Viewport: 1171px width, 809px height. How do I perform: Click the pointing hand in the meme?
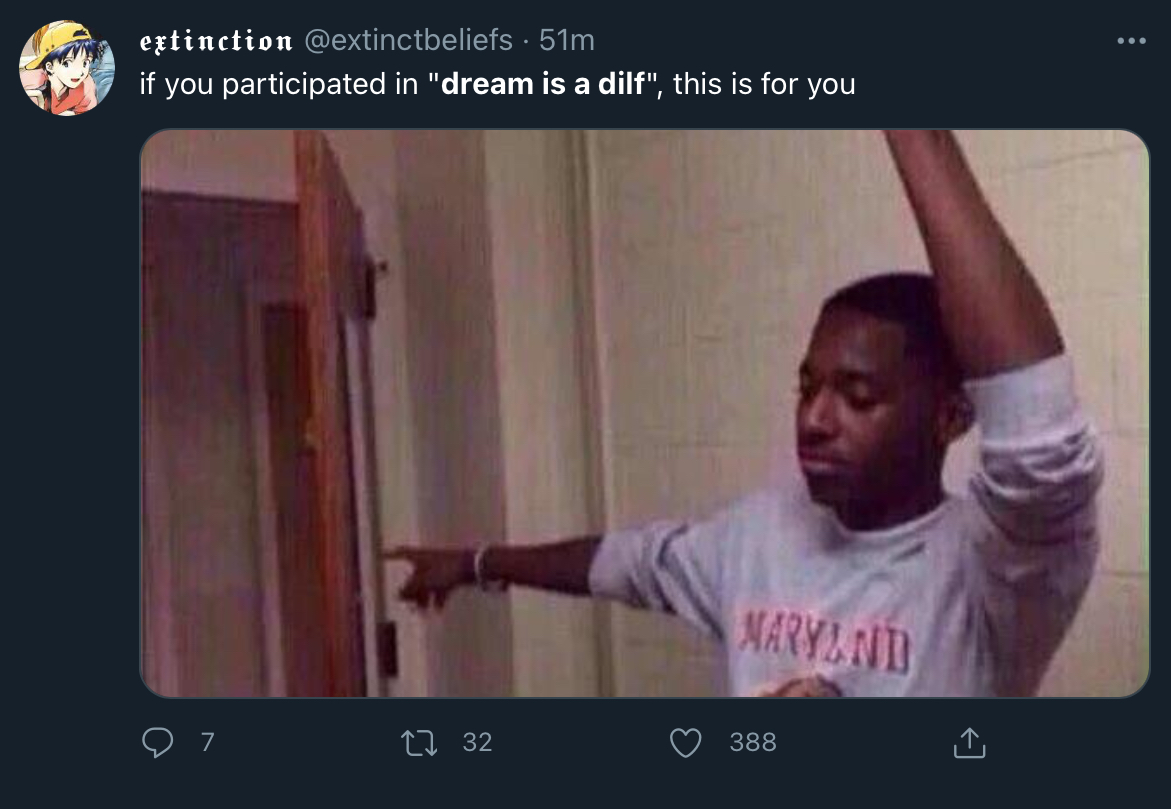[429, 574]
